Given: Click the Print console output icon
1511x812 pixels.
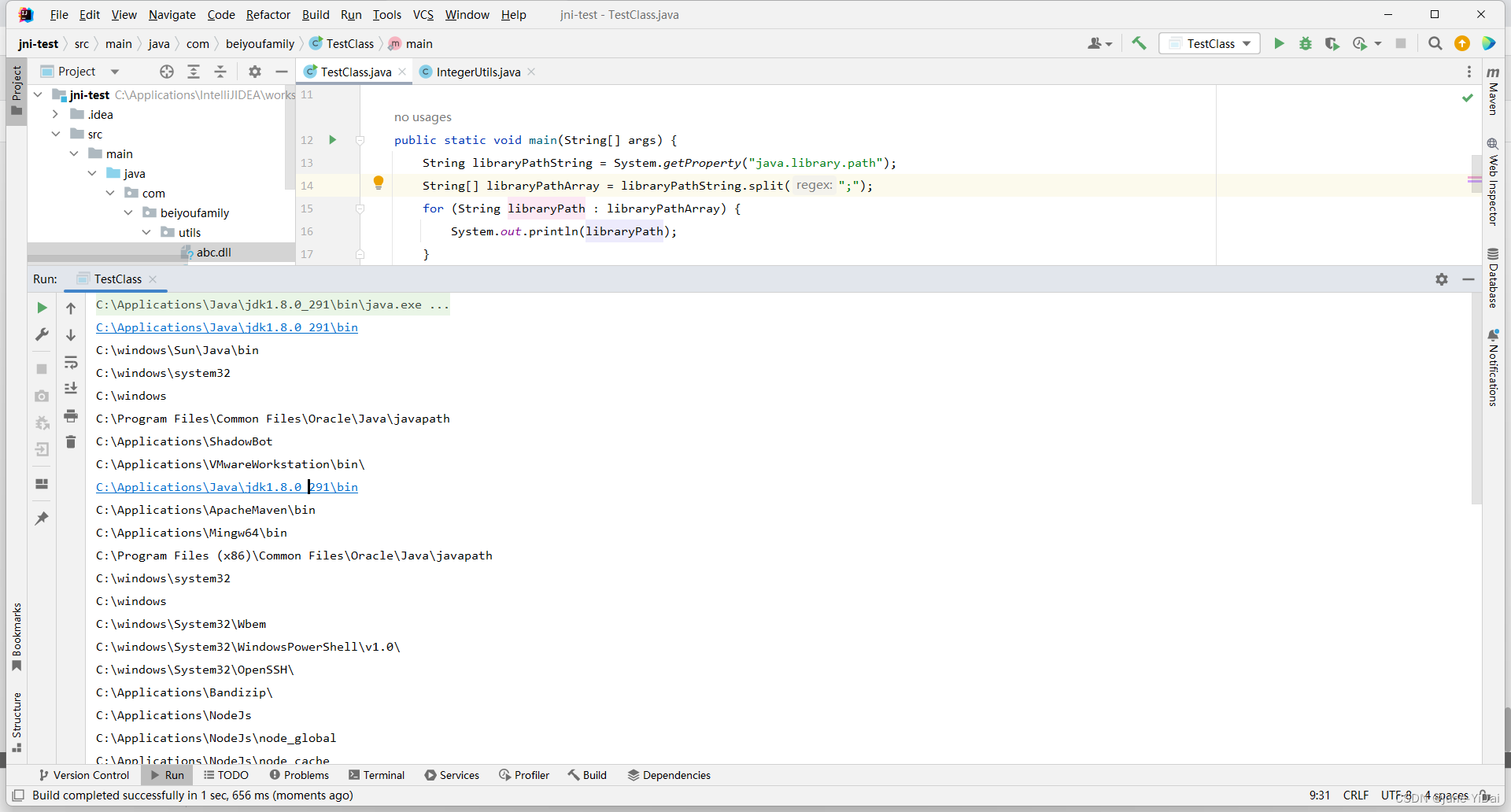Looking at the screenshot, I should 71,415.
